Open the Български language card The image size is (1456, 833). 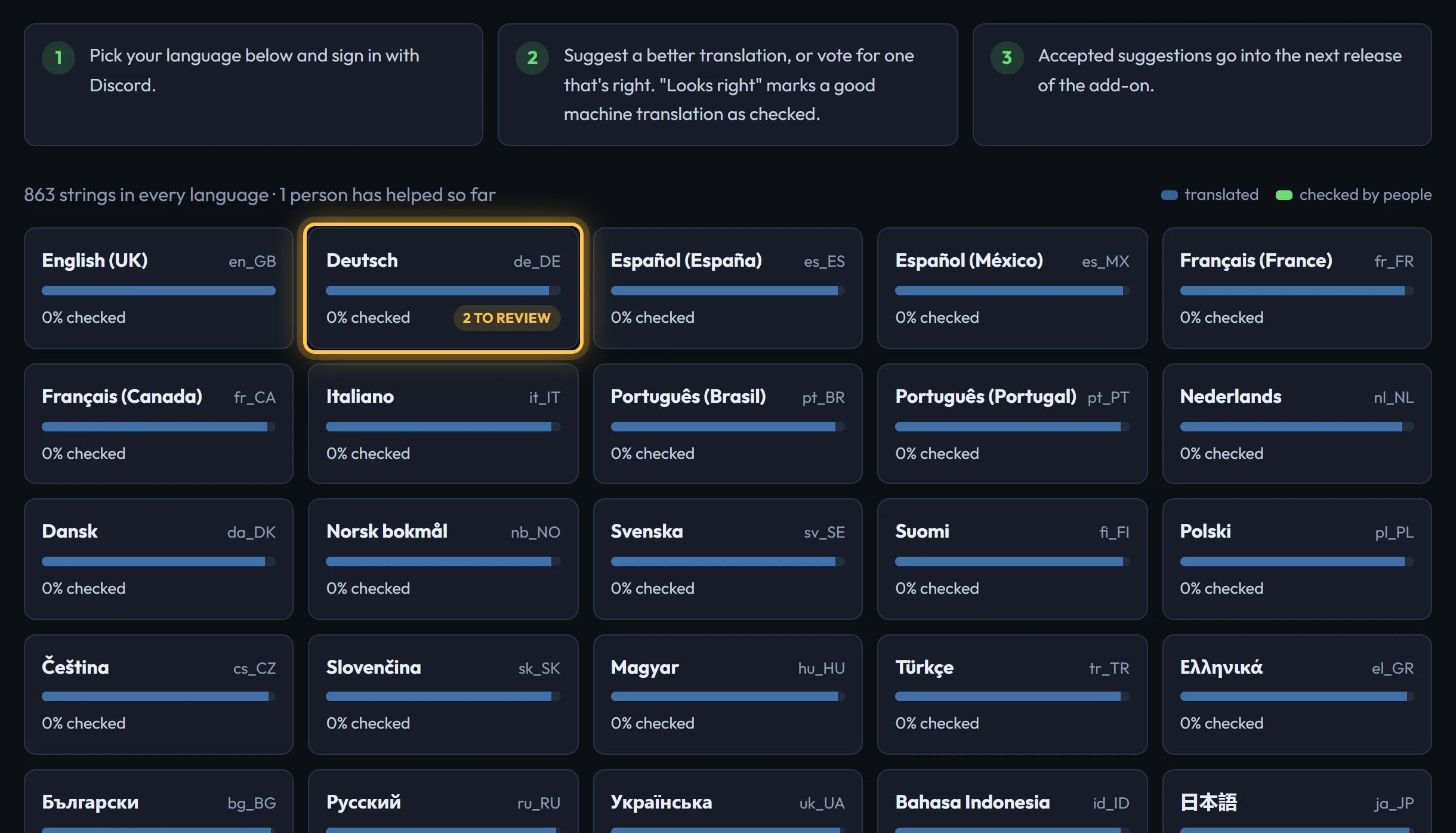159,801
